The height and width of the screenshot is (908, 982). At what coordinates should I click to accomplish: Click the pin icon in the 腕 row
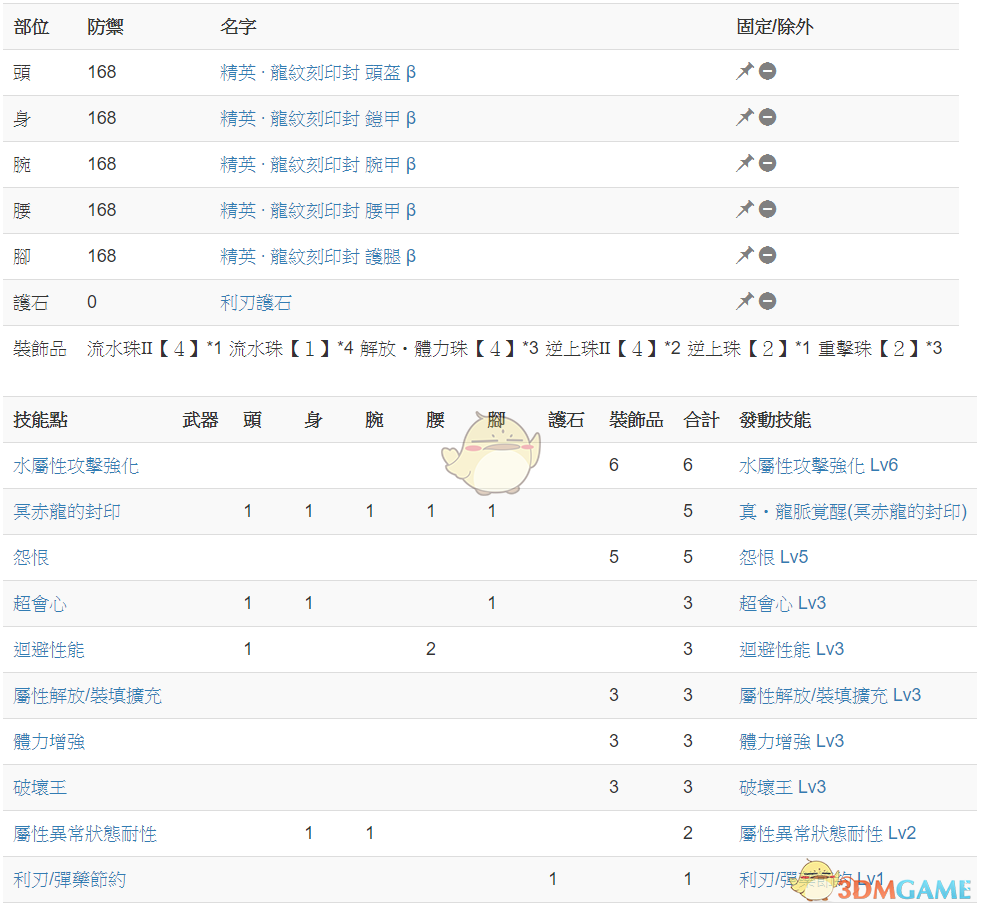744,164
